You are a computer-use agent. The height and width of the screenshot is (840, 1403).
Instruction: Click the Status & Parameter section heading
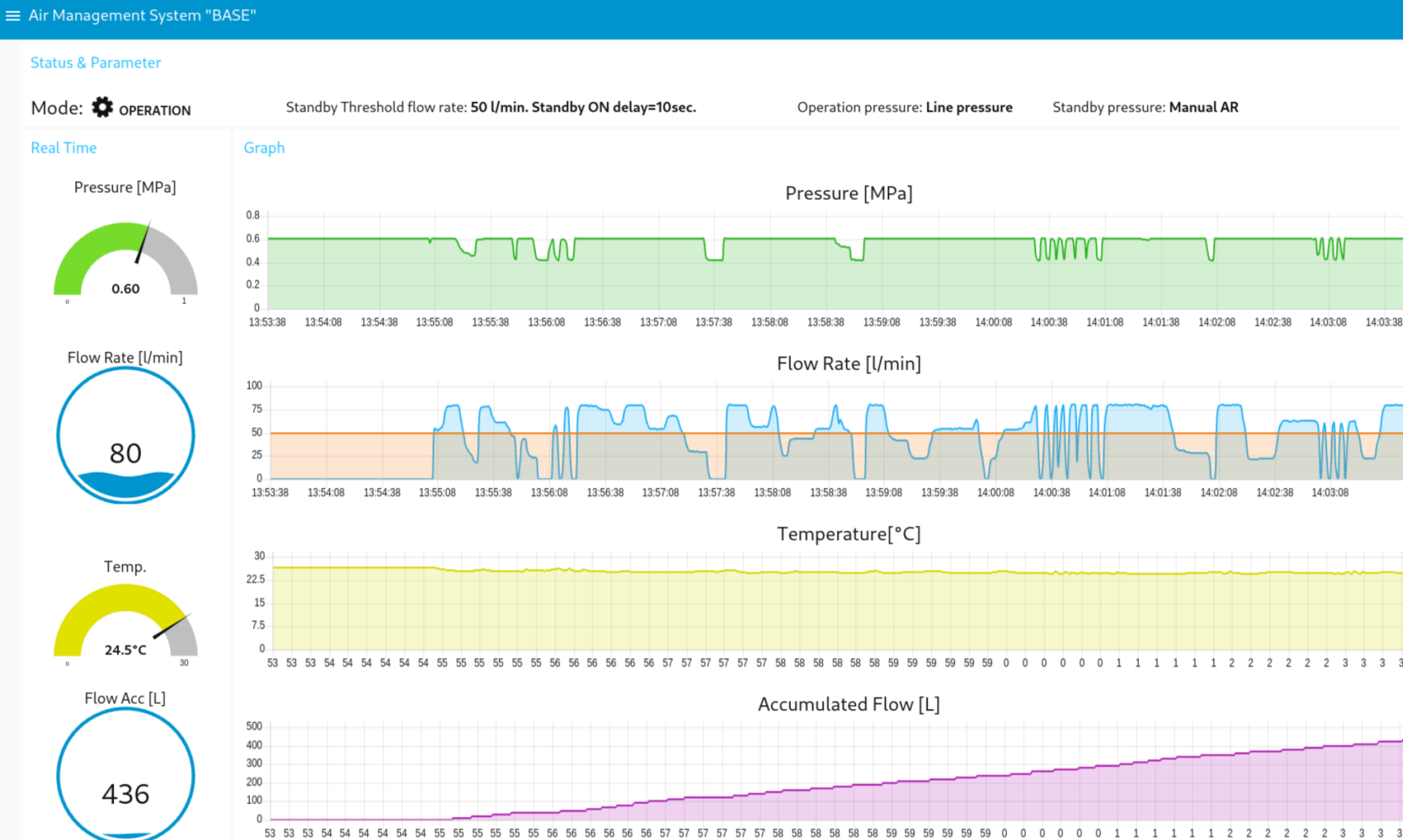coord(95,62)
